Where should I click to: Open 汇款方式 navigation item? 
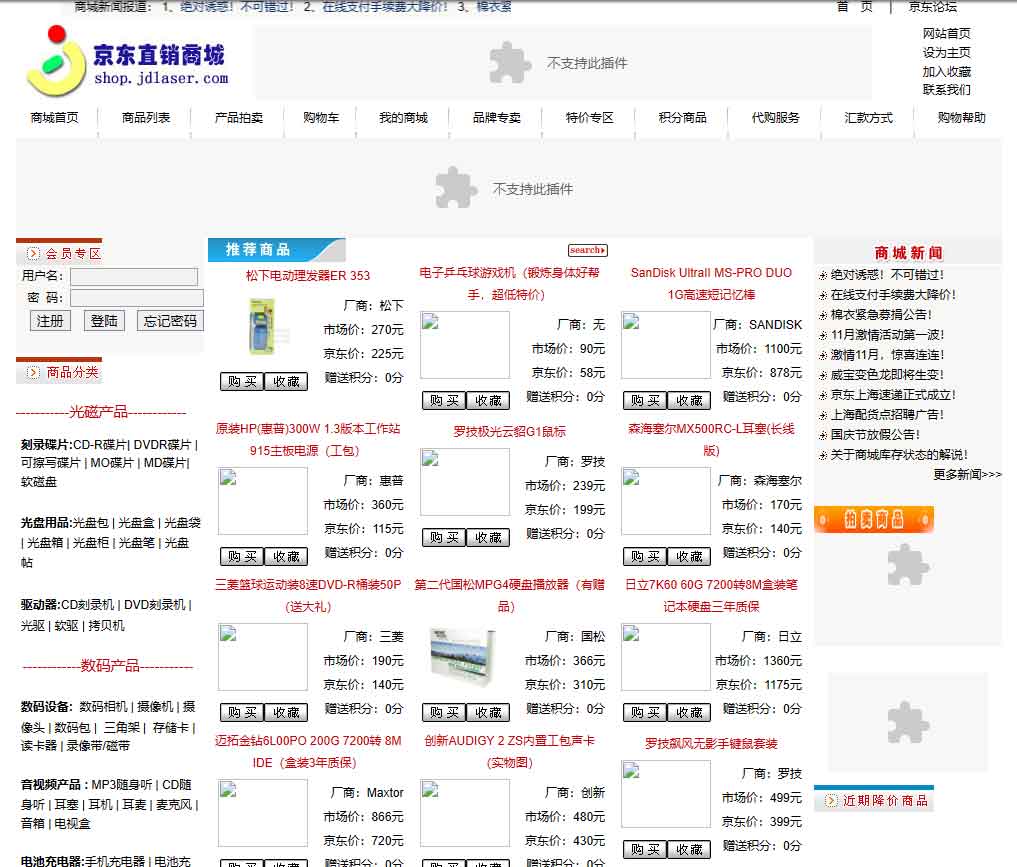pos(868,118)
